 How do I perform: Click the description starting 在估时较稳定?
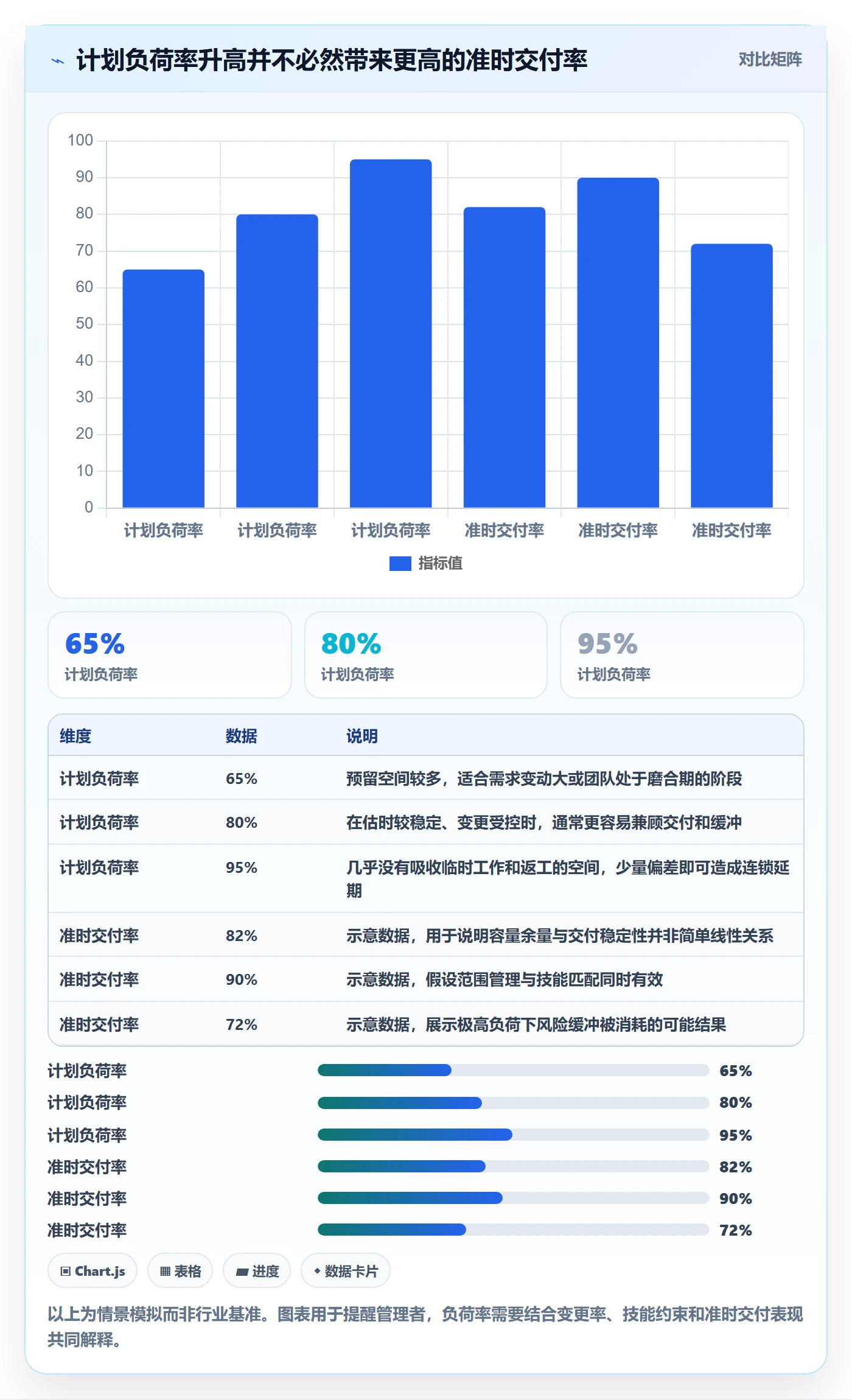[x=544, y=822]
